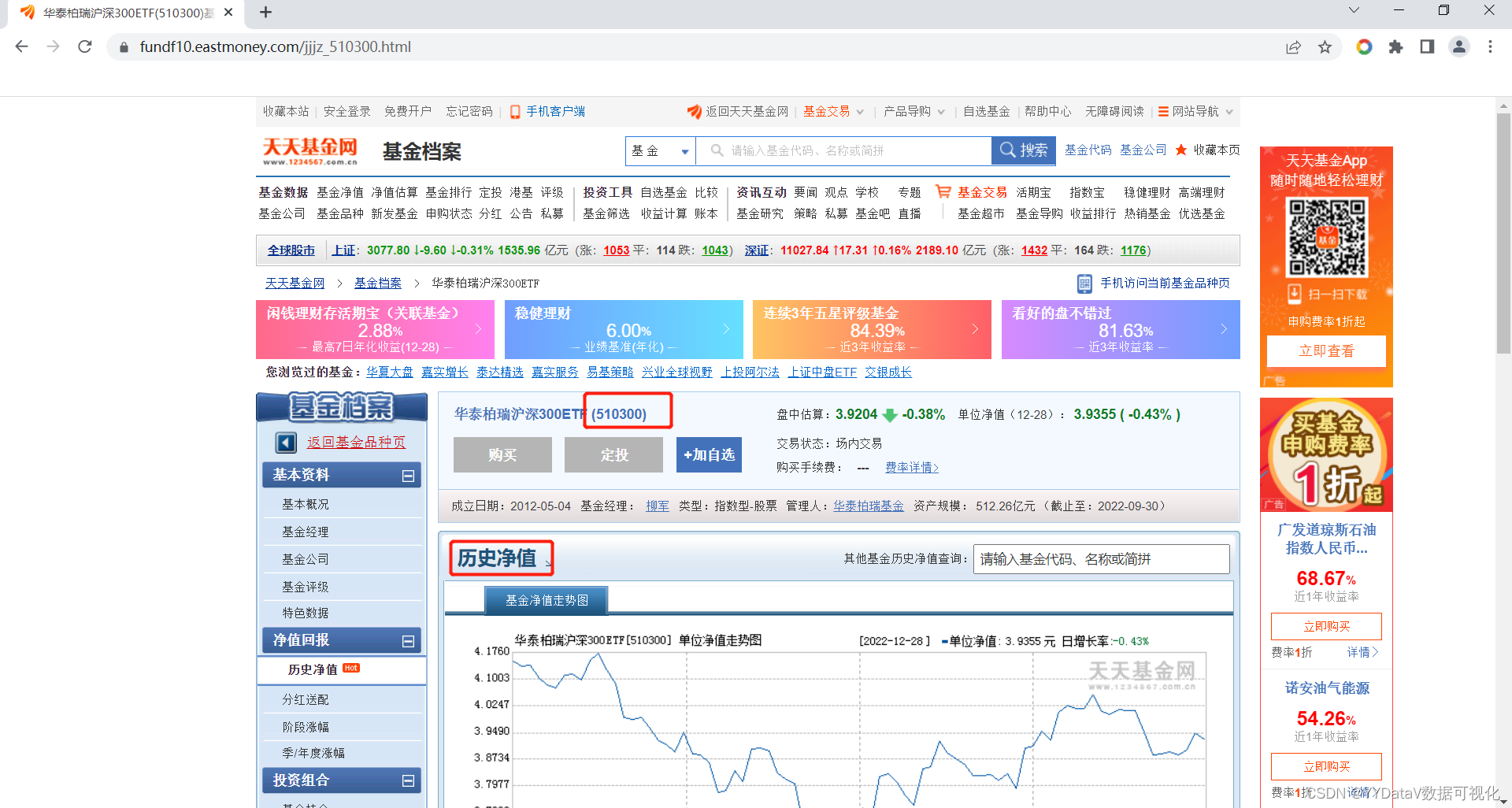Open the 基金 search type dropdown
Screen dimensions: 1512x808
pos(661,150)
